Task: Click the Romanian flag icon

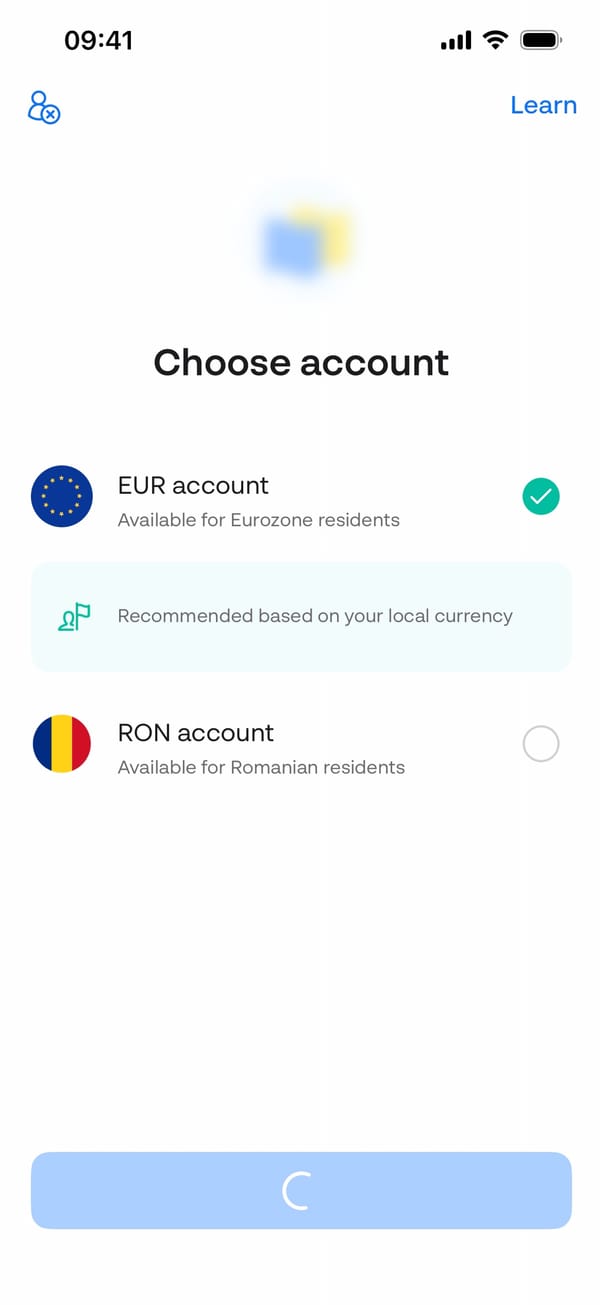Action: [62, 744]
